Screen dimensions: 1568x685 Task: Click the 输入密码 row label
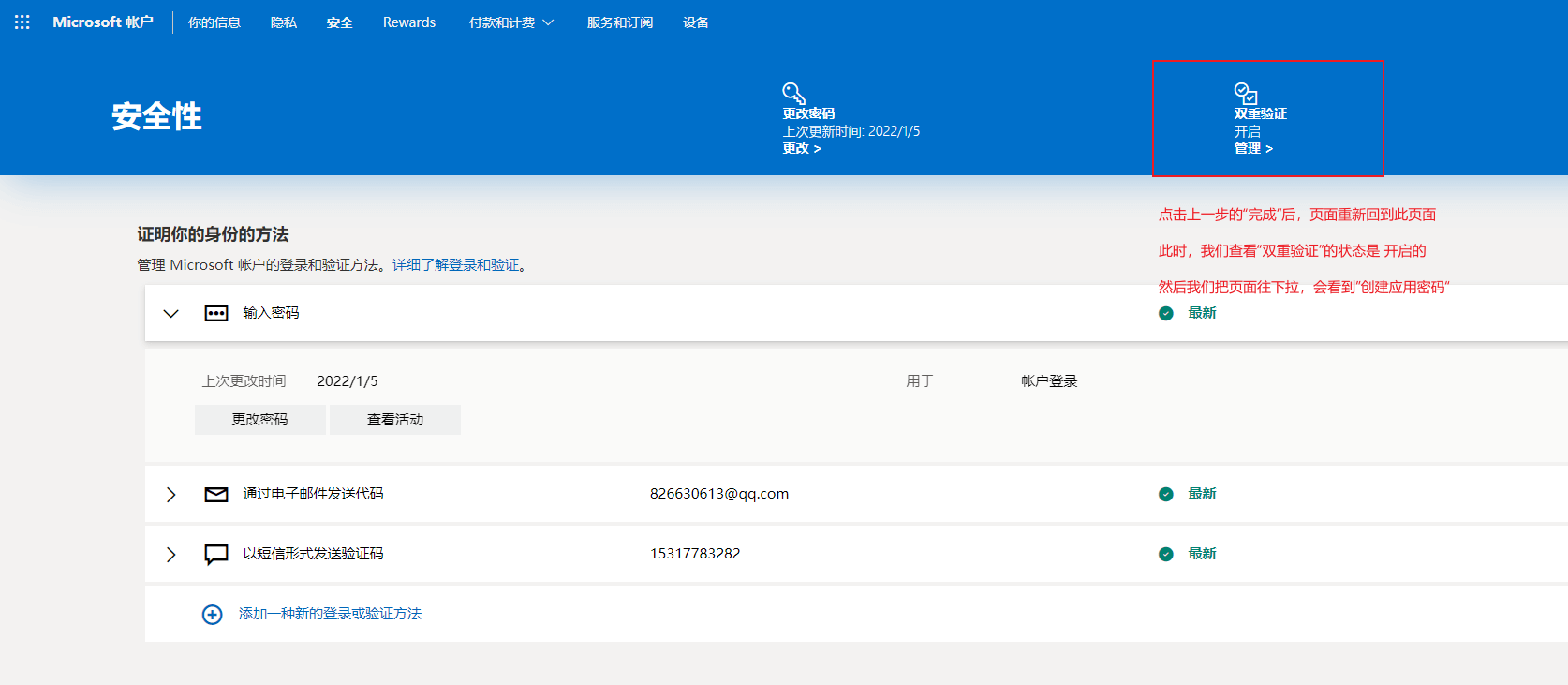(x=271, y=313)
